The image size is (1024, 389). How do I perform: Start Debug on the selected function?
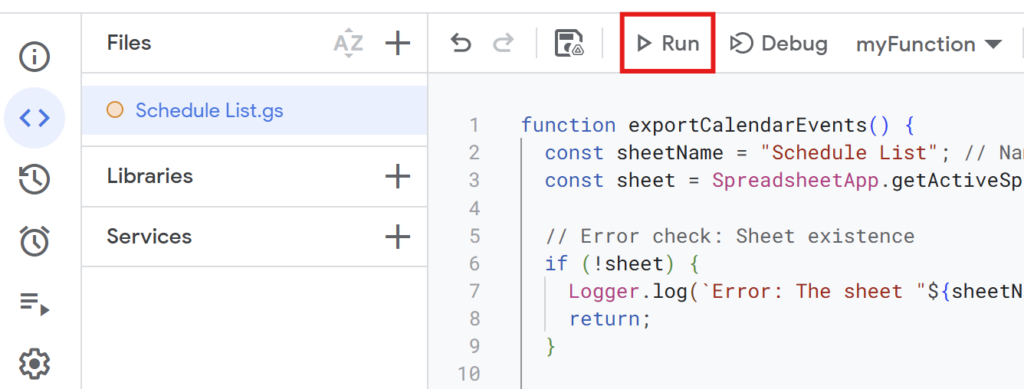pyautogui.click(x=778, y=44)
